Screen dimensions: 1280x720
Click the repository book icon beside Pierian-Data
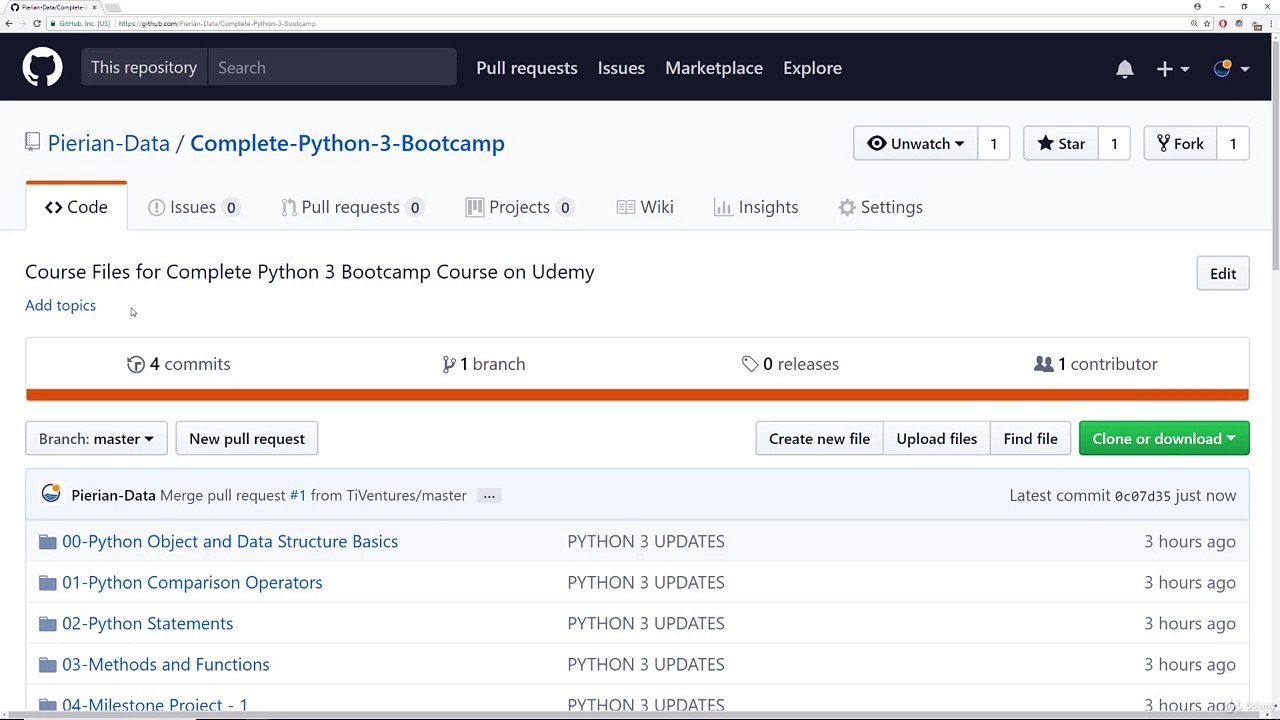(x=33, y=143)
